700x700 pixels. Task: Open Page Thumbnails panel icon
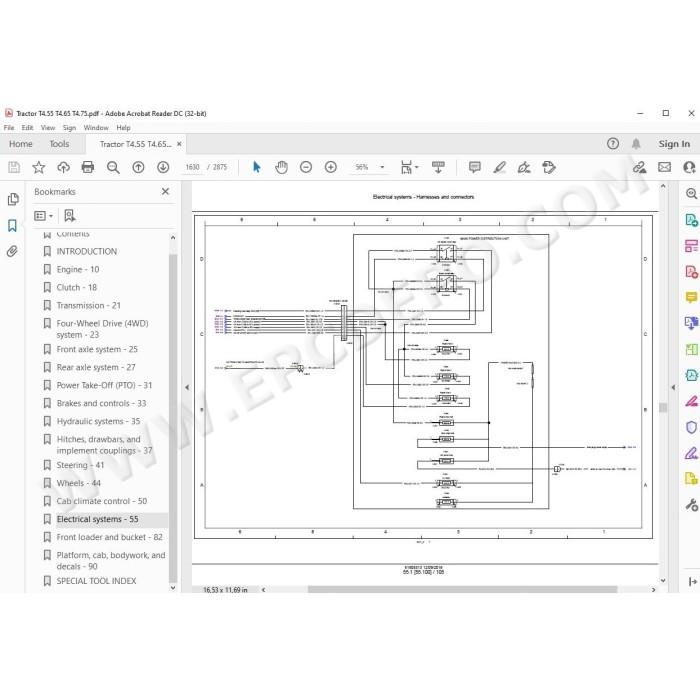(x=13, y=199)
